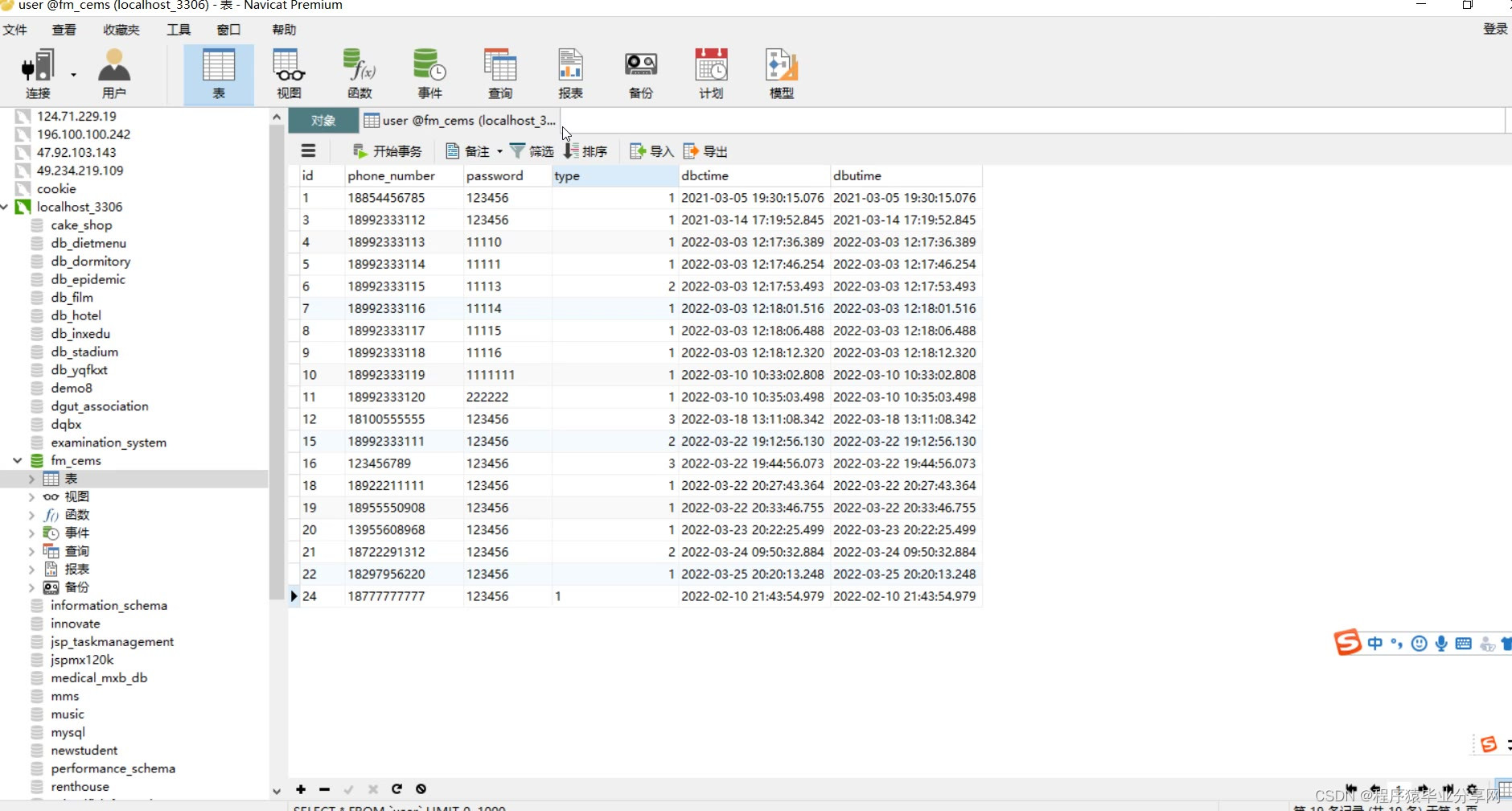
Task: Open the 备注 dropdown arrow
Action: pyautogui.click(x=499, y=151)
